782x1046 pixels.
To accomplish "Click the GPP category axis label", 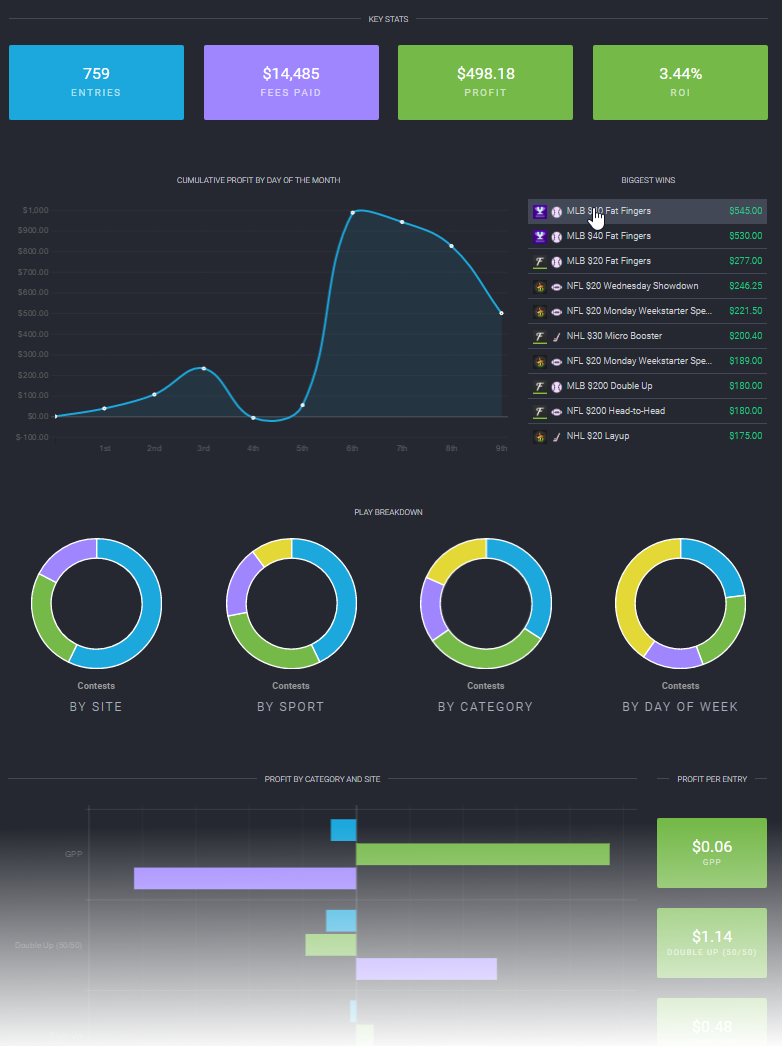I will point(73,854).
